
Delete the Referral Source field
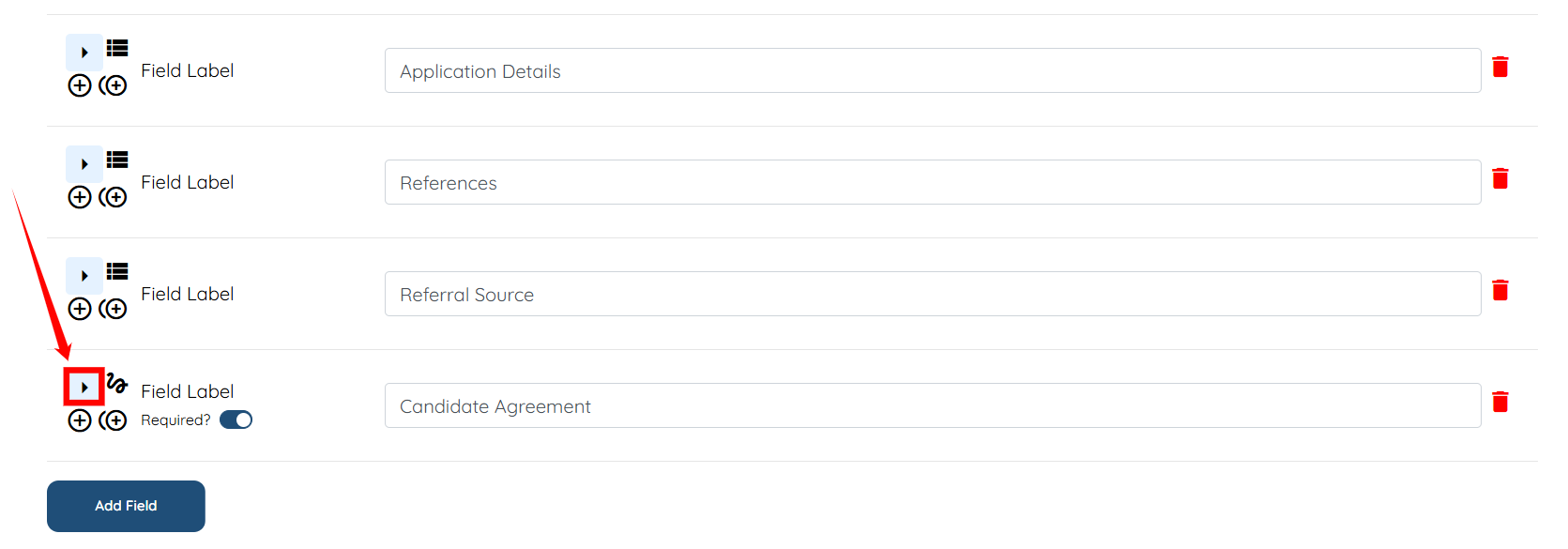tap(1499, 290)
